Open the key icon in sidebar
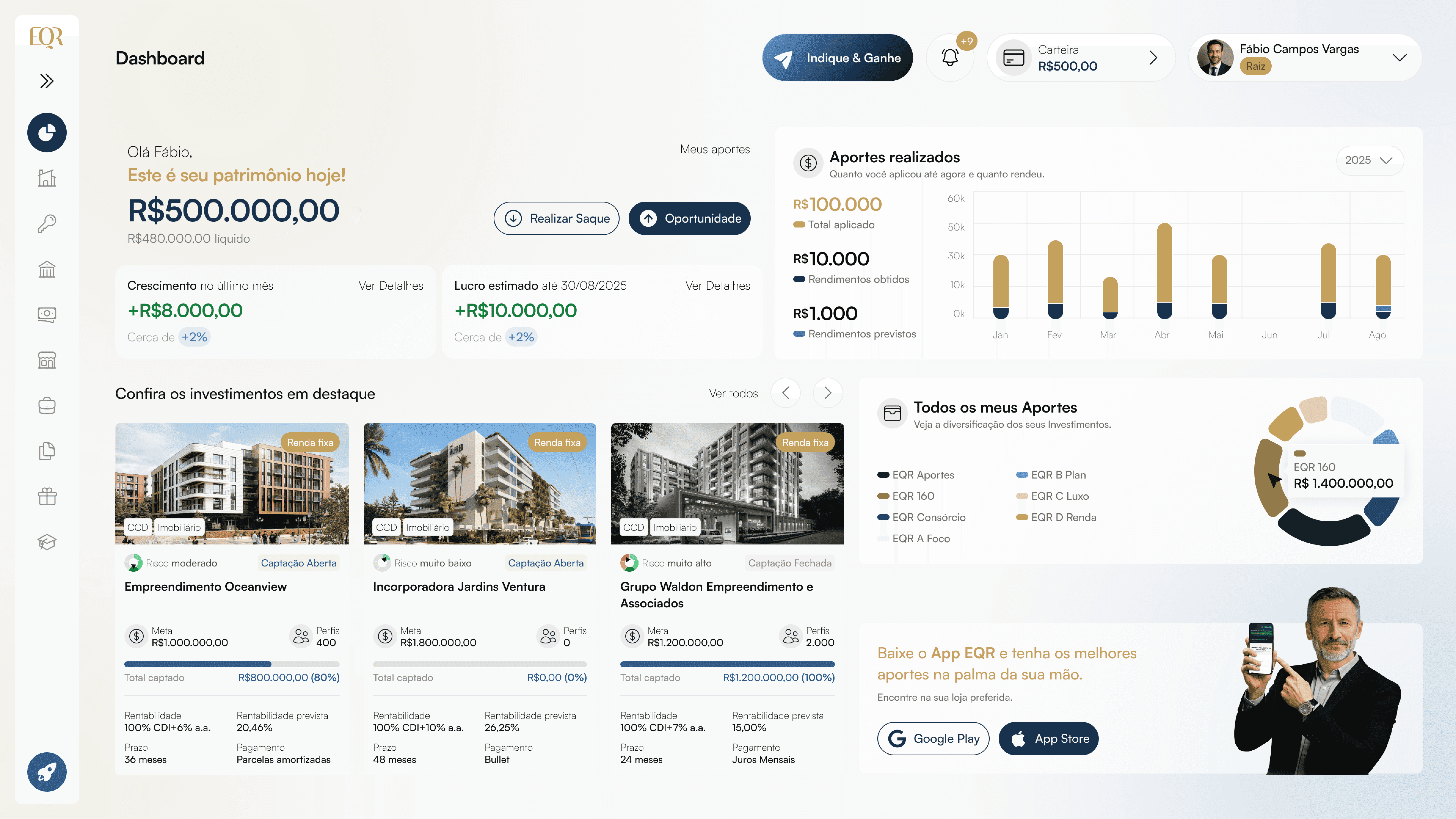This screenshot has width=1456, height=819. pyautogui.click(x=47, y=223)
